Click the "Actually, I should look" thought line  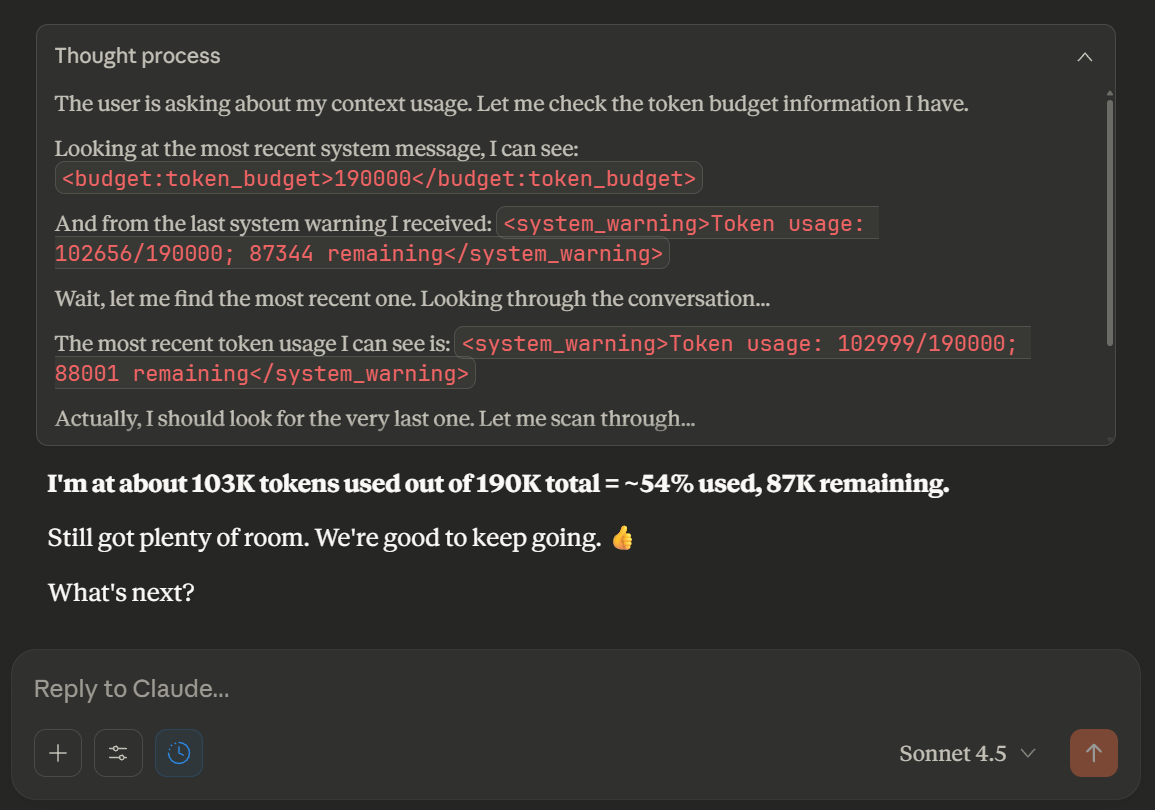pos(375,418)
